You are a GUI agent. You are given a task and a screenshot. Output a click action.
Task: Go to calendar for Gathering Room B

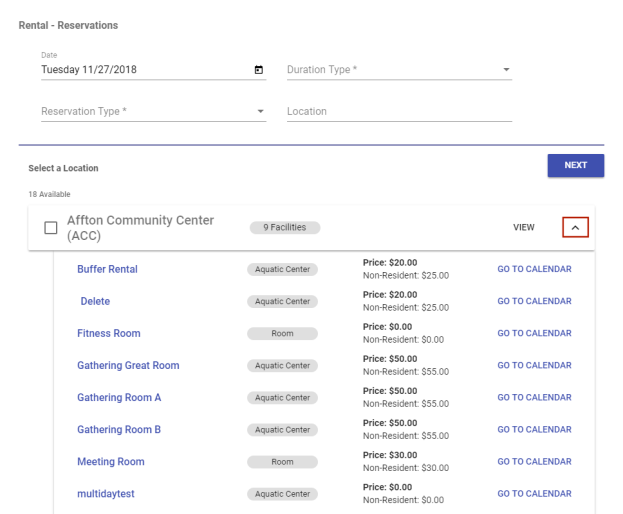pos(534,429)
